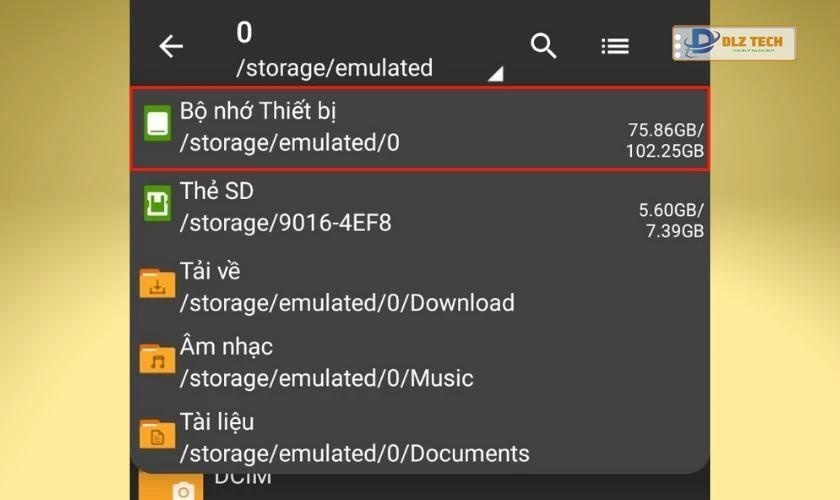Open the list view options icon
840x500 pixels.
coord(614,46)
